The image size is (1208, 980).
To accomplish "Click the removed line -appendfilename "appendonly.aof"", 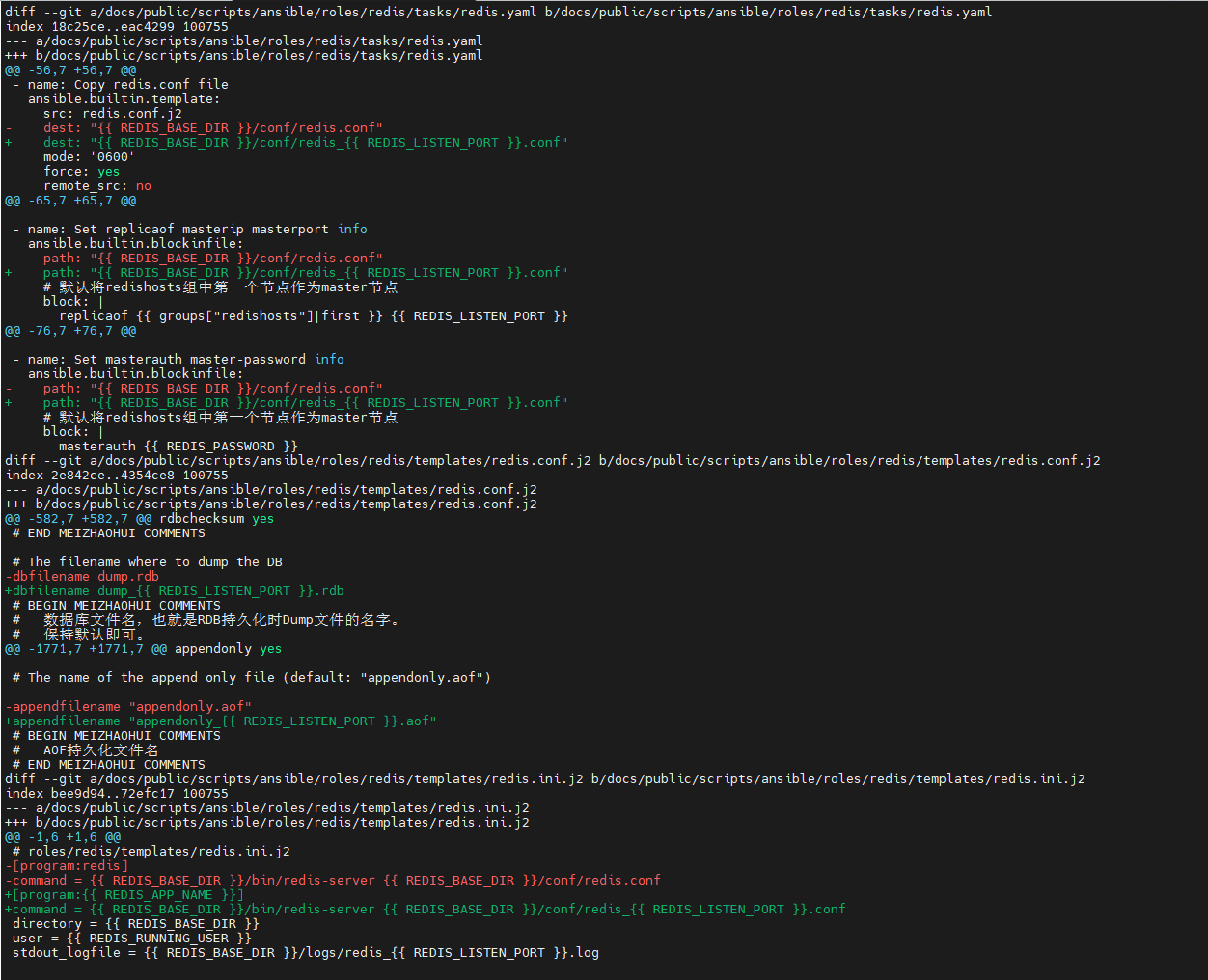I will 128,706.
